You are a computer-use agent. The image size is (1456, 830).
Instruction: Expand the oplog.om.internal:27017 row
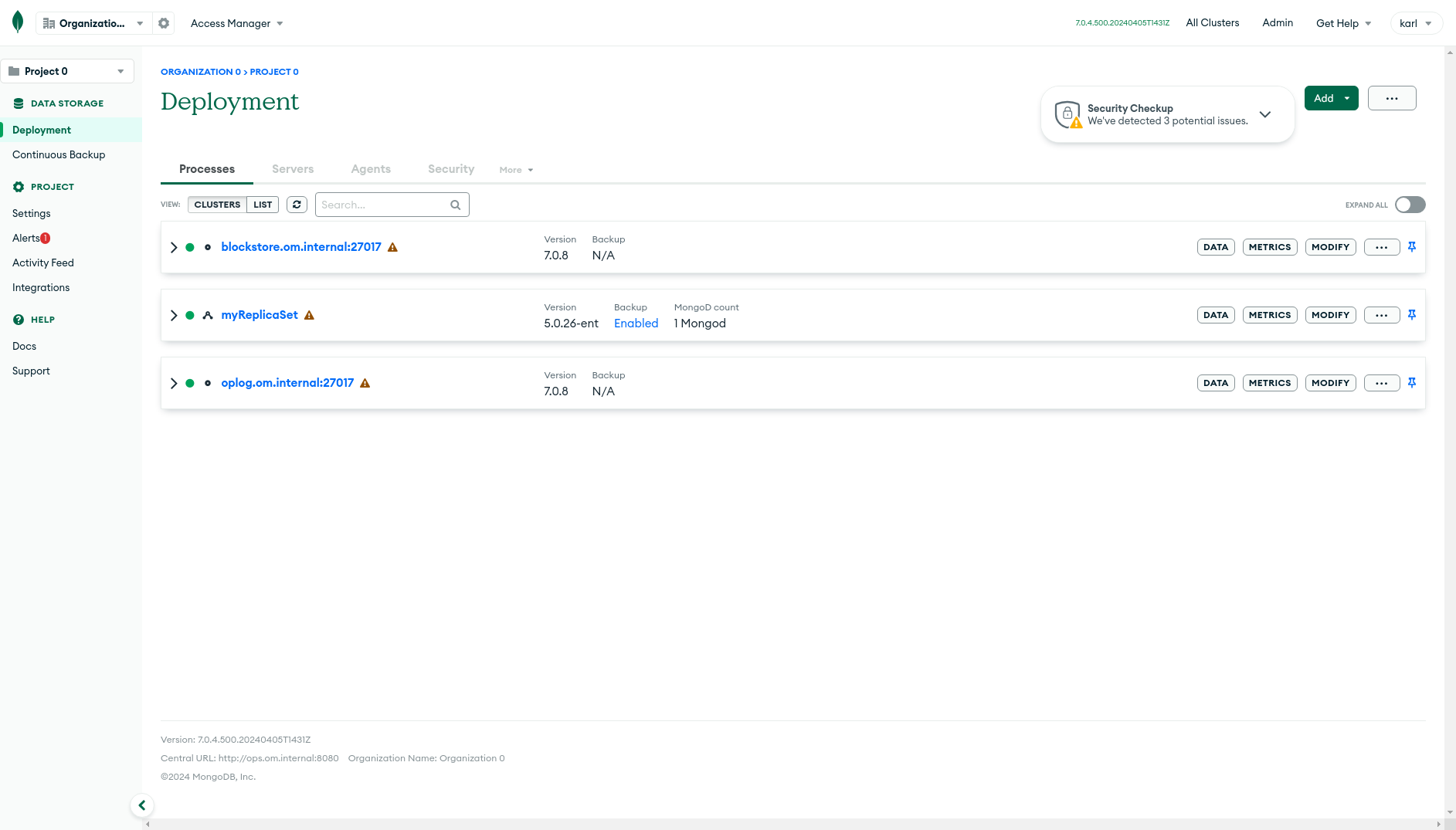click(174, 383)
